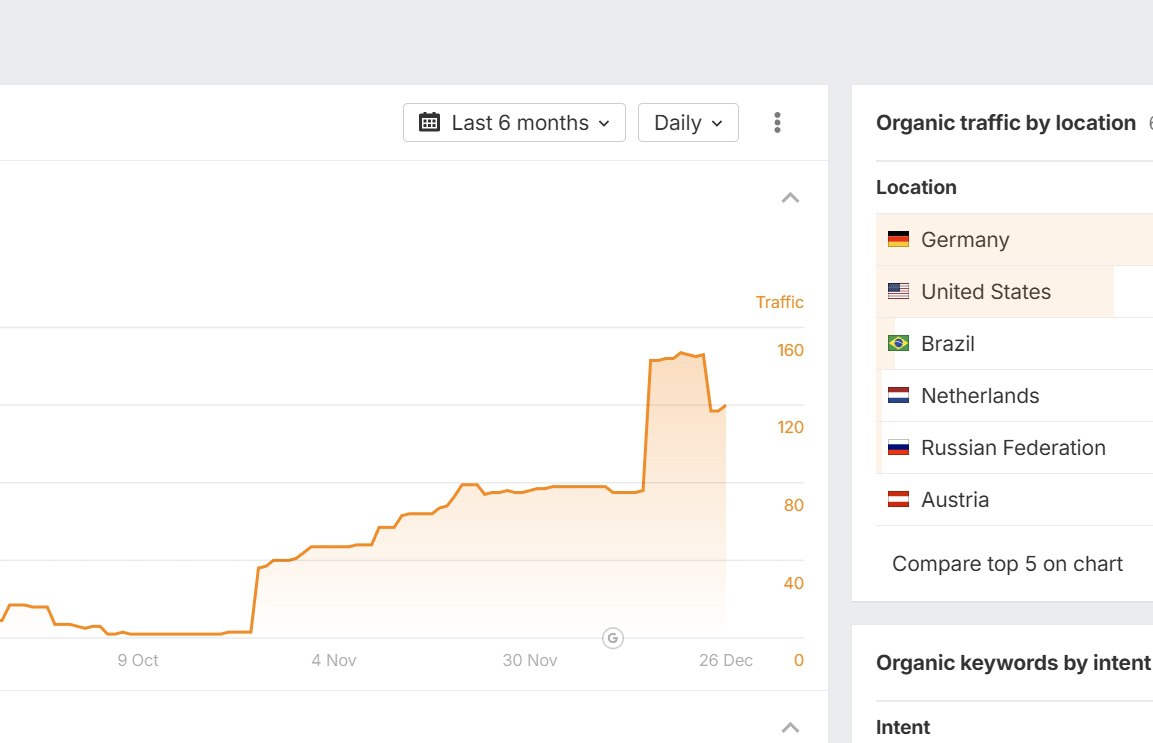Click the Compare top 5 on chart button
This screenshot has height=743, width=1153.
(x=1007, y=564)
